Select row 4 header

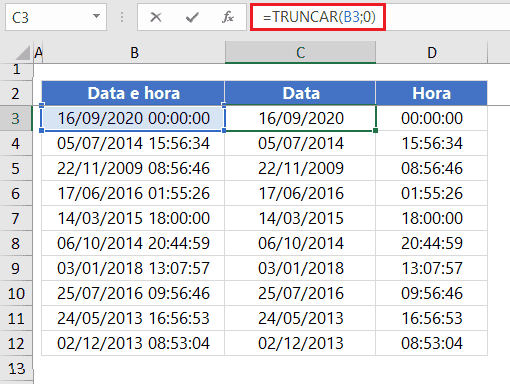point(16,143)
